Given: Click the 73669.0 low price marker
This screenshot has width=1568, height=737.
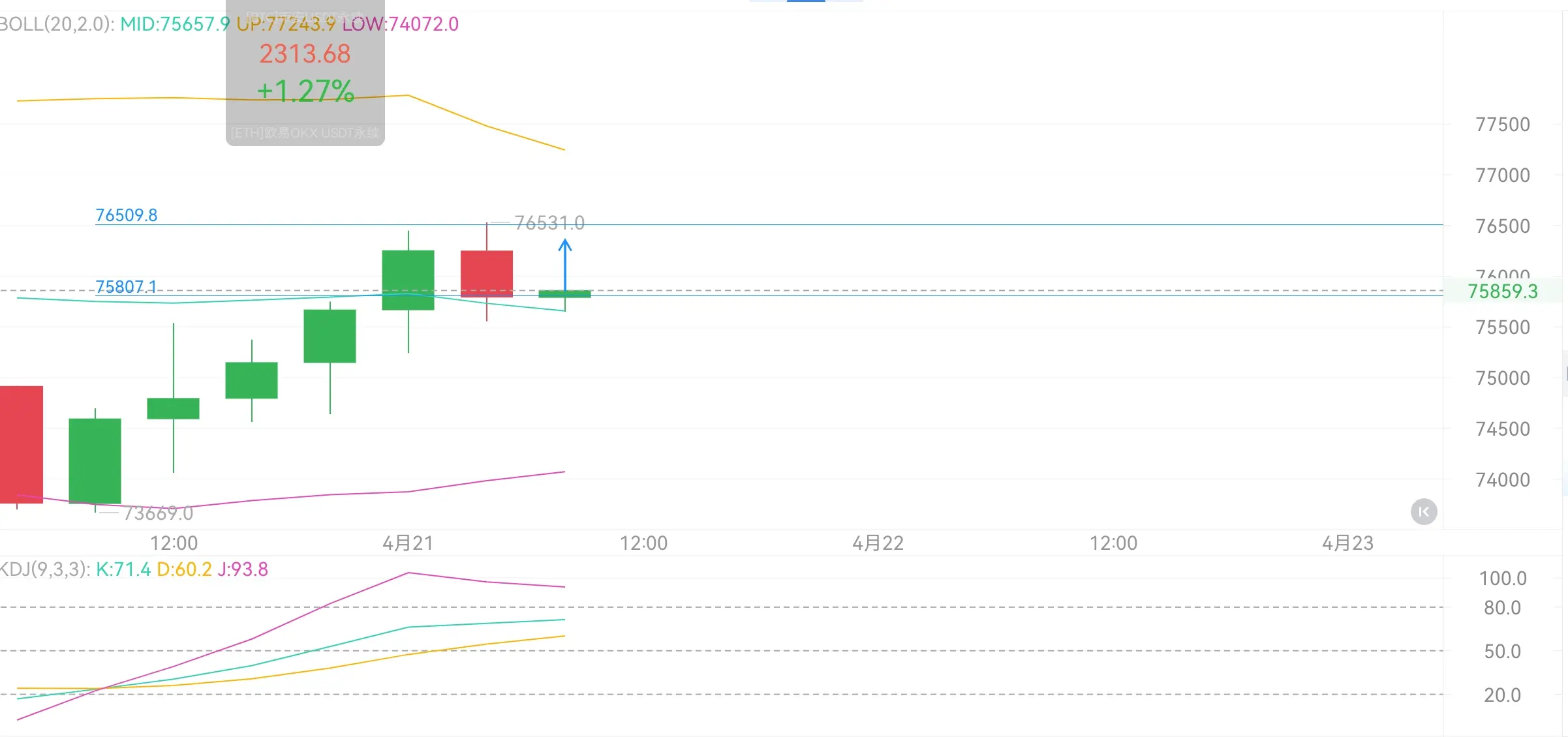Looking at the screenshot, I should 158,513.
